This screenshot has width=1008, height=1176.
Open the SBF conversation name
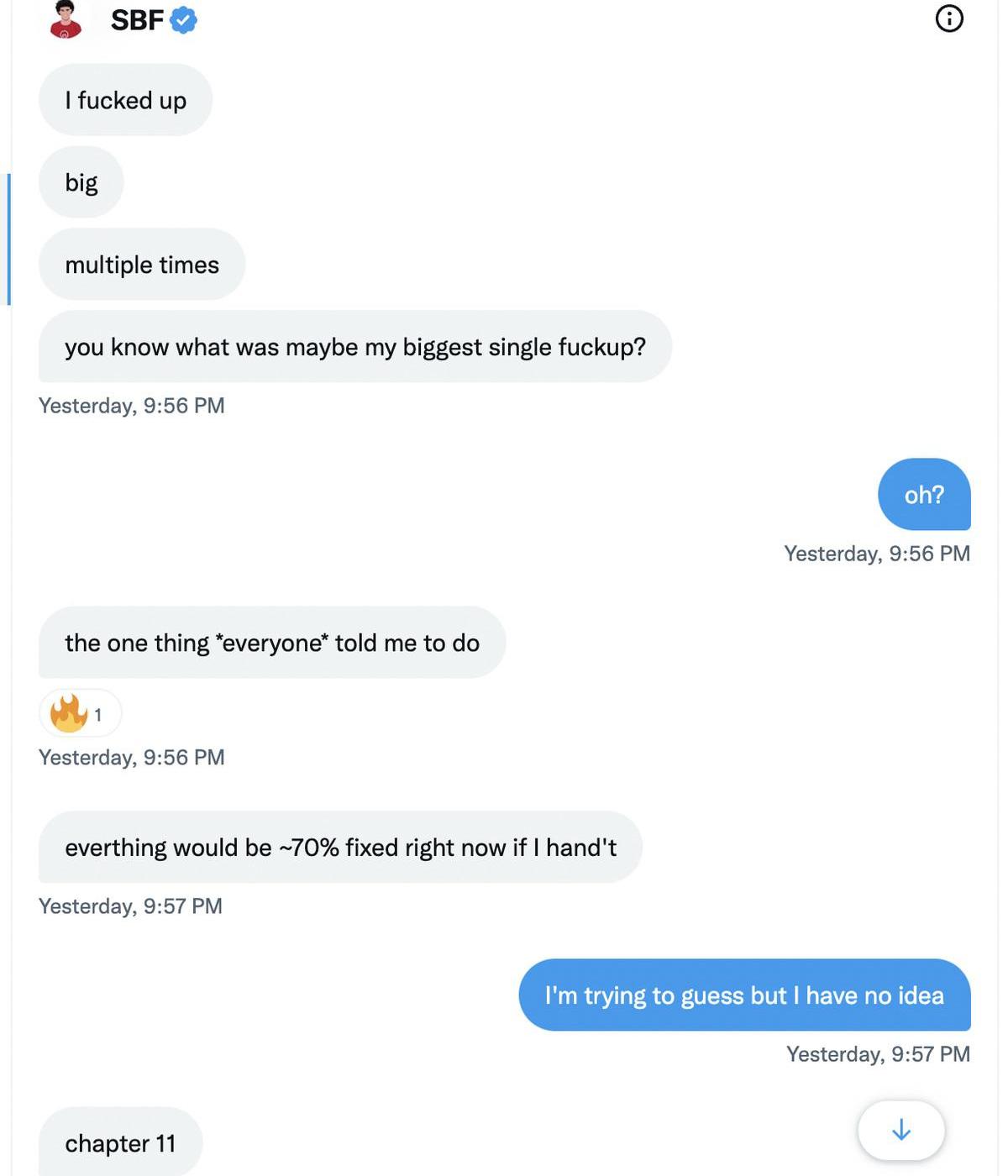[x=137, y=19]
